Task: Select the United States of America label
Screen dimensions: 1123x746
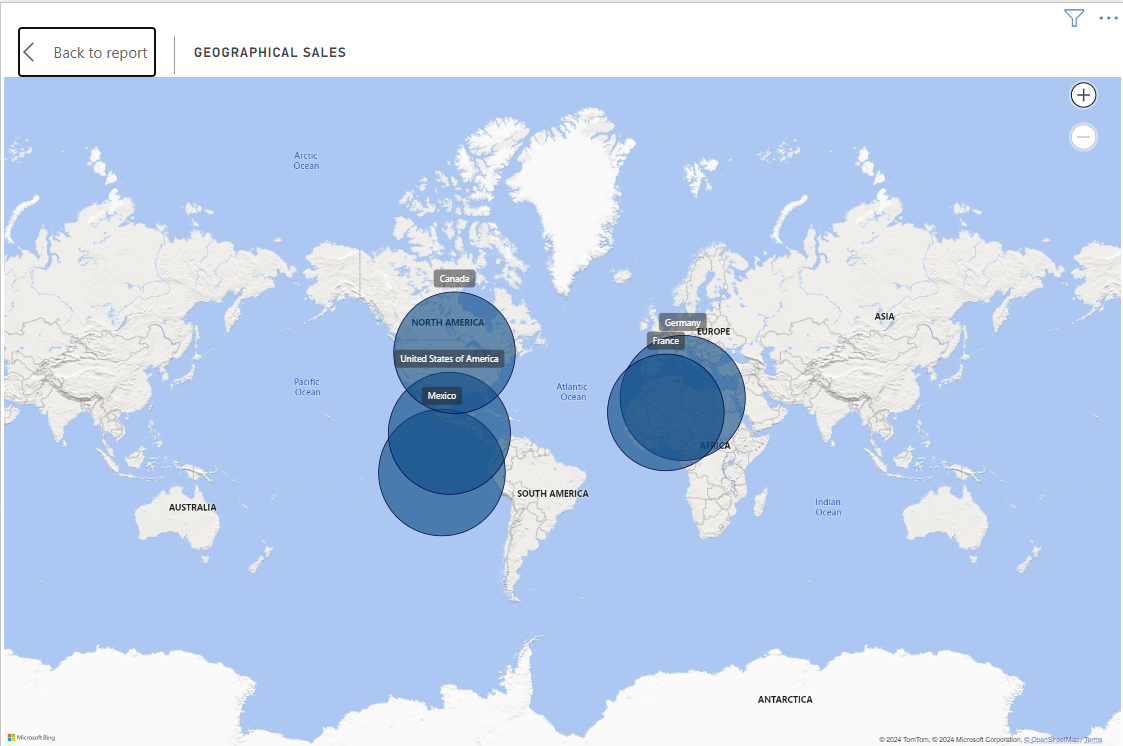Action: (449, 359)
